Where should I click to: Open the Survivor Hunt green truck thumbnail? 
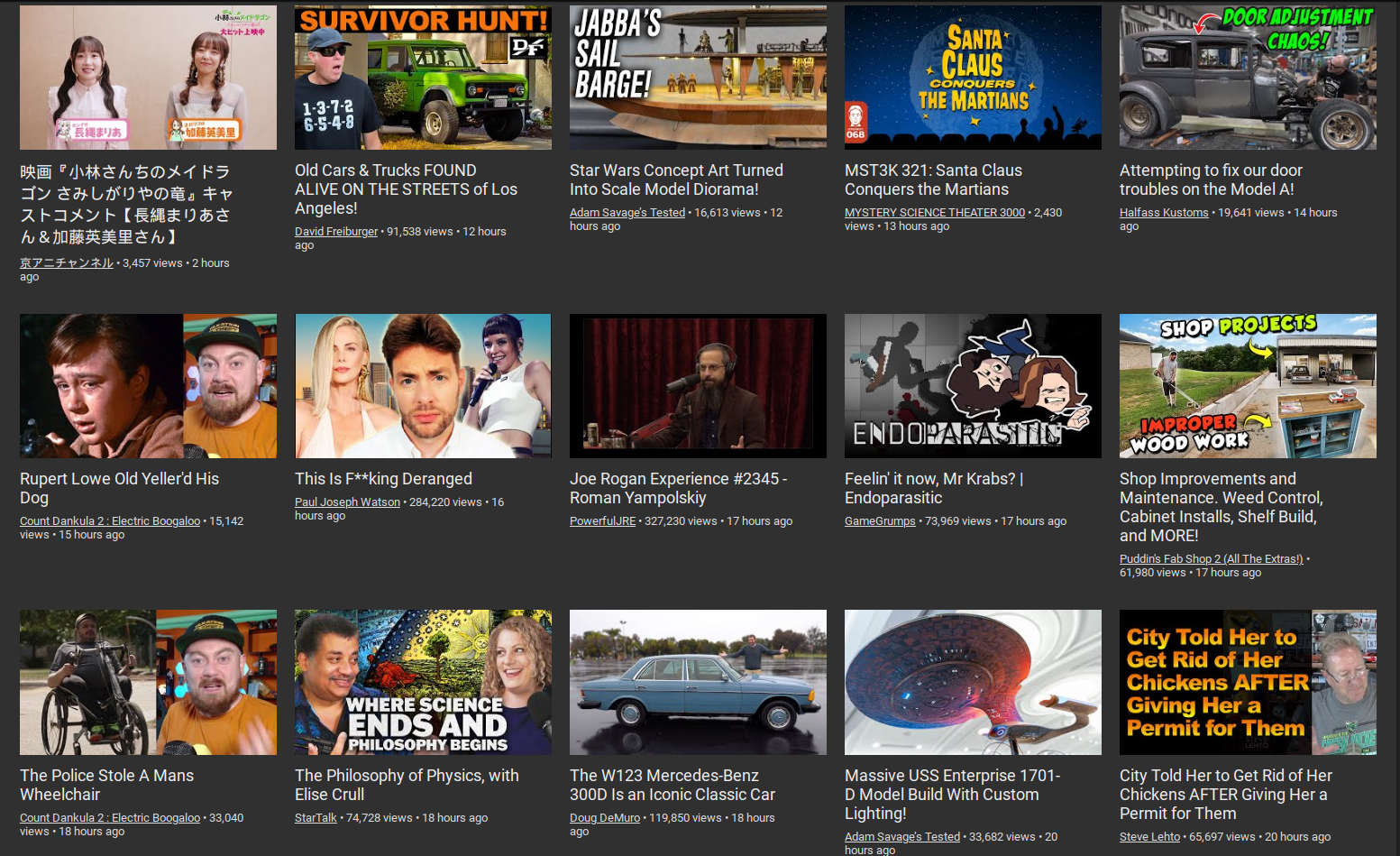pos(423,78)
